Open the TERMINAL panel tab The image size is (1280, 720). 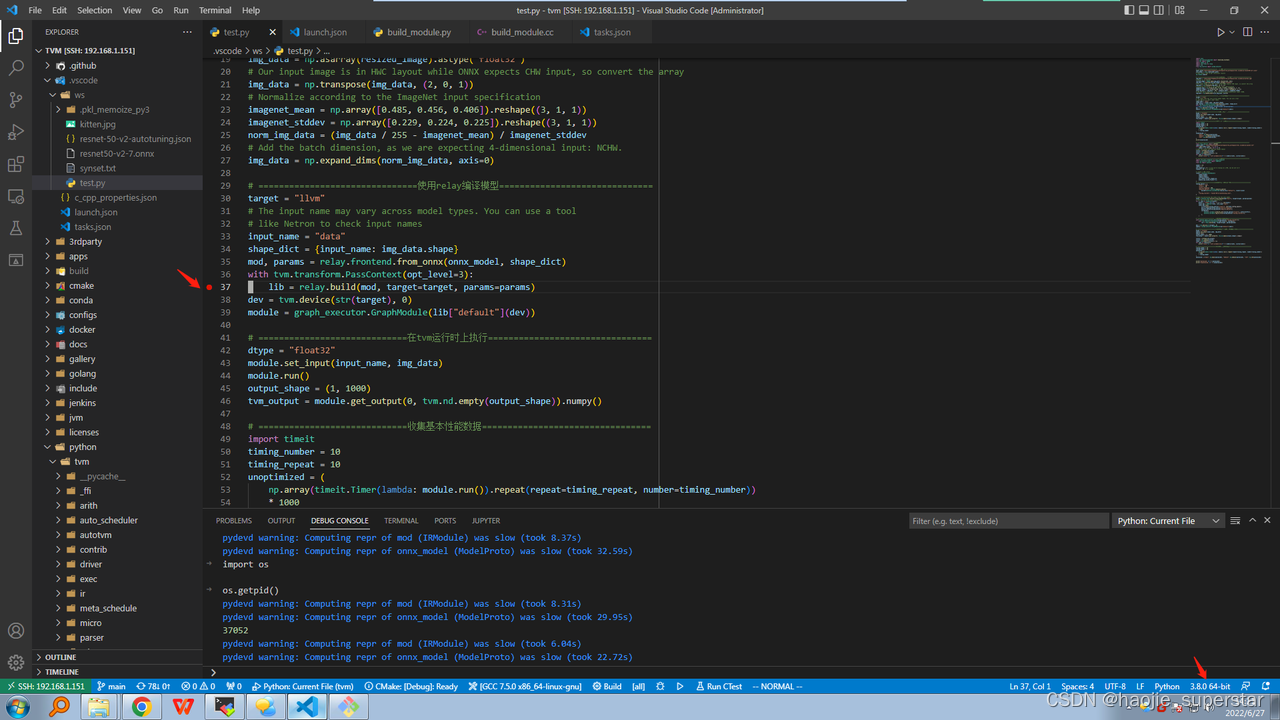coord(401,520)
